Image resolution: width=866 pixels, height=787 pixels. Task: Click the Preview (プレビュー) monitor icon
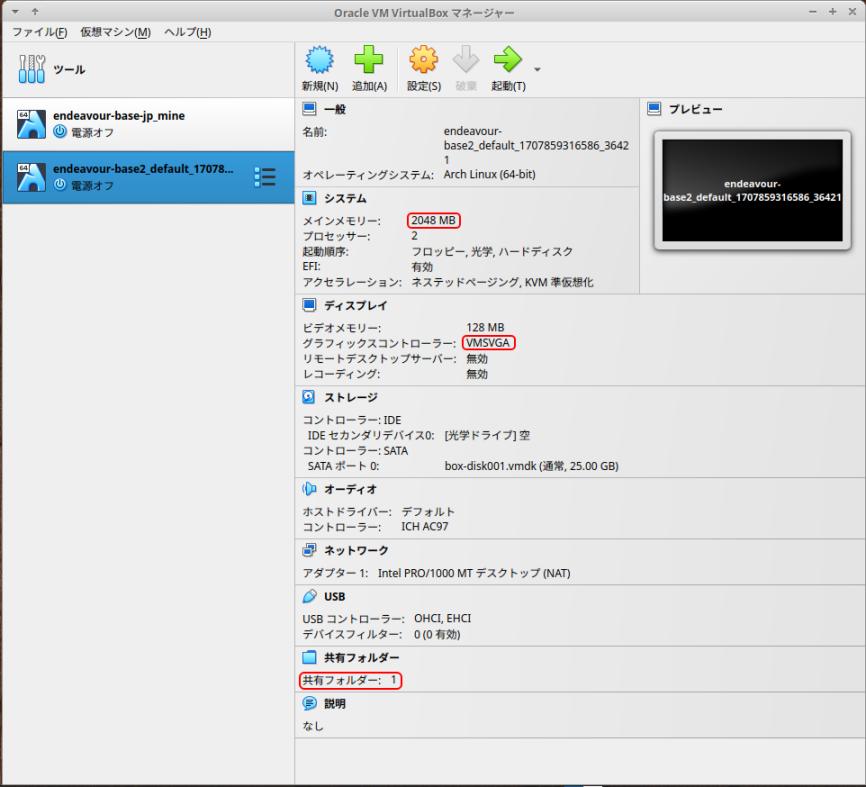pos(654,109)
